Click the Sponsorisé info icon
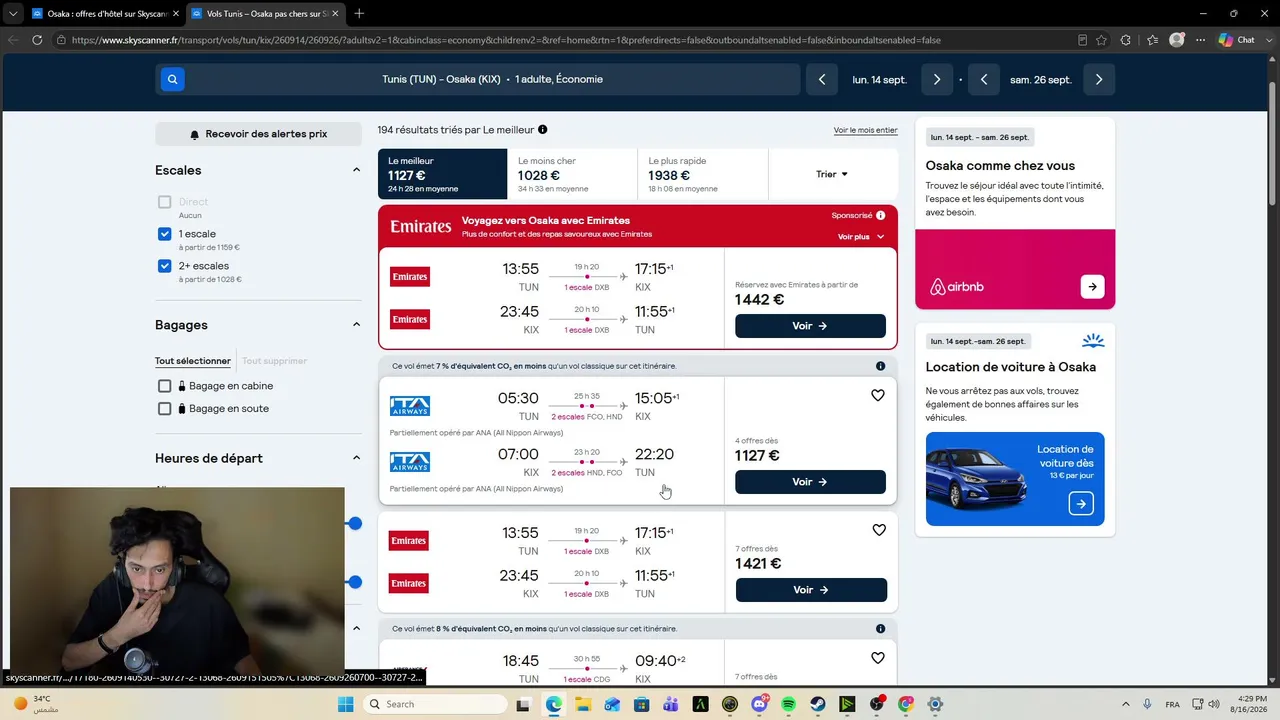1280x720 pixels. [x=881, y=215]
